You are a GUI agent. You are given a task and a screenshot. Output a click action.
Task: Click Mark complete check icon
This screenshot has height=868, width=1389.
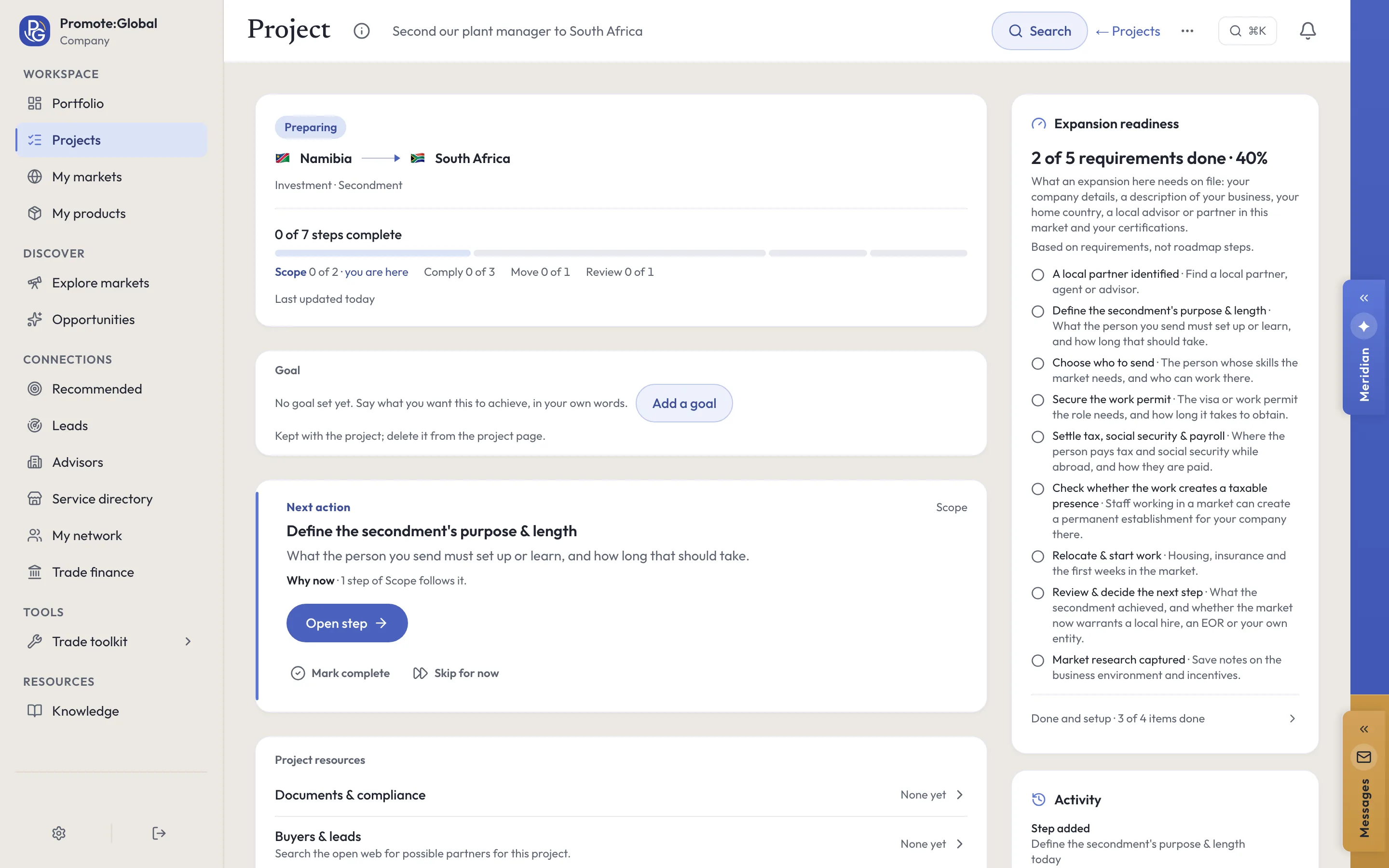(298, 673)
